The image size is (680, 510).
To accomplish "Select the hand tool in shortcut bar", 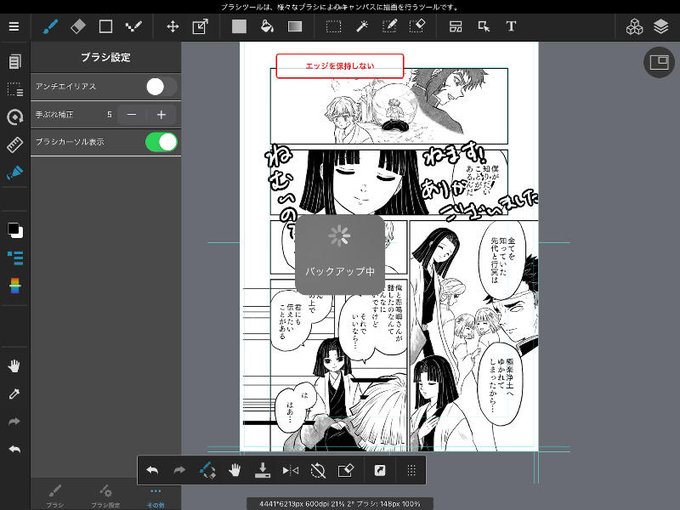I will (235, 470).
